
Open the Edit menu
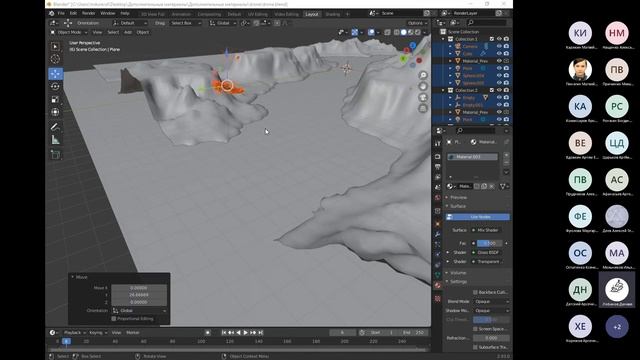click(73, 13)
